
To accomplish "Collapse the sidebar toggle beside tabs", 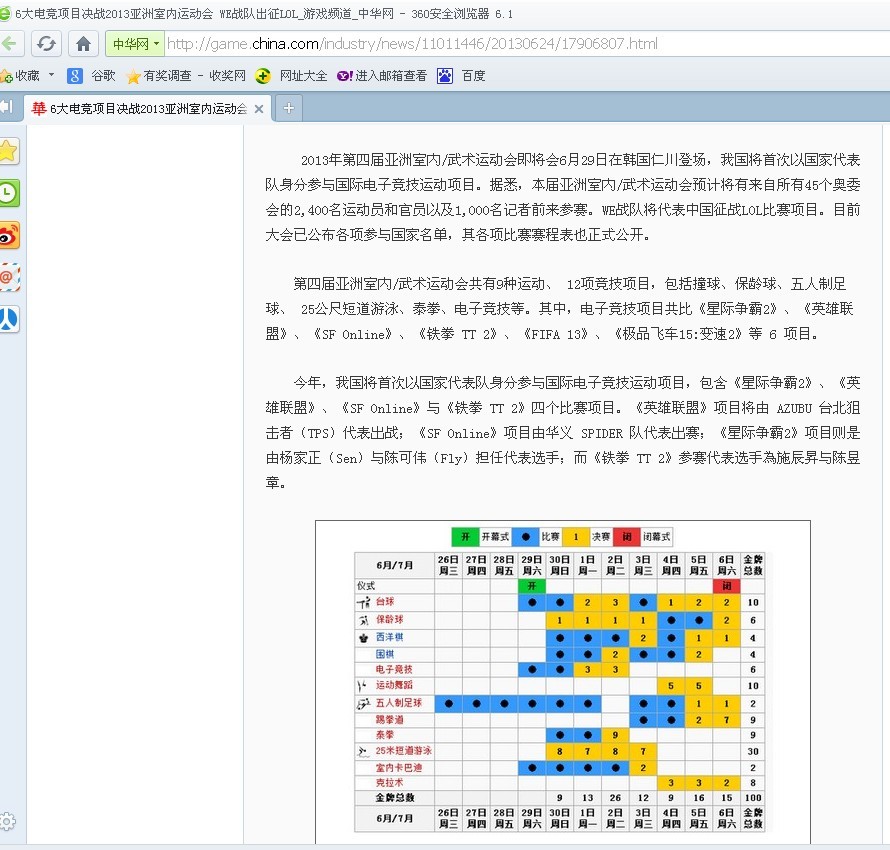I will 7,107.
